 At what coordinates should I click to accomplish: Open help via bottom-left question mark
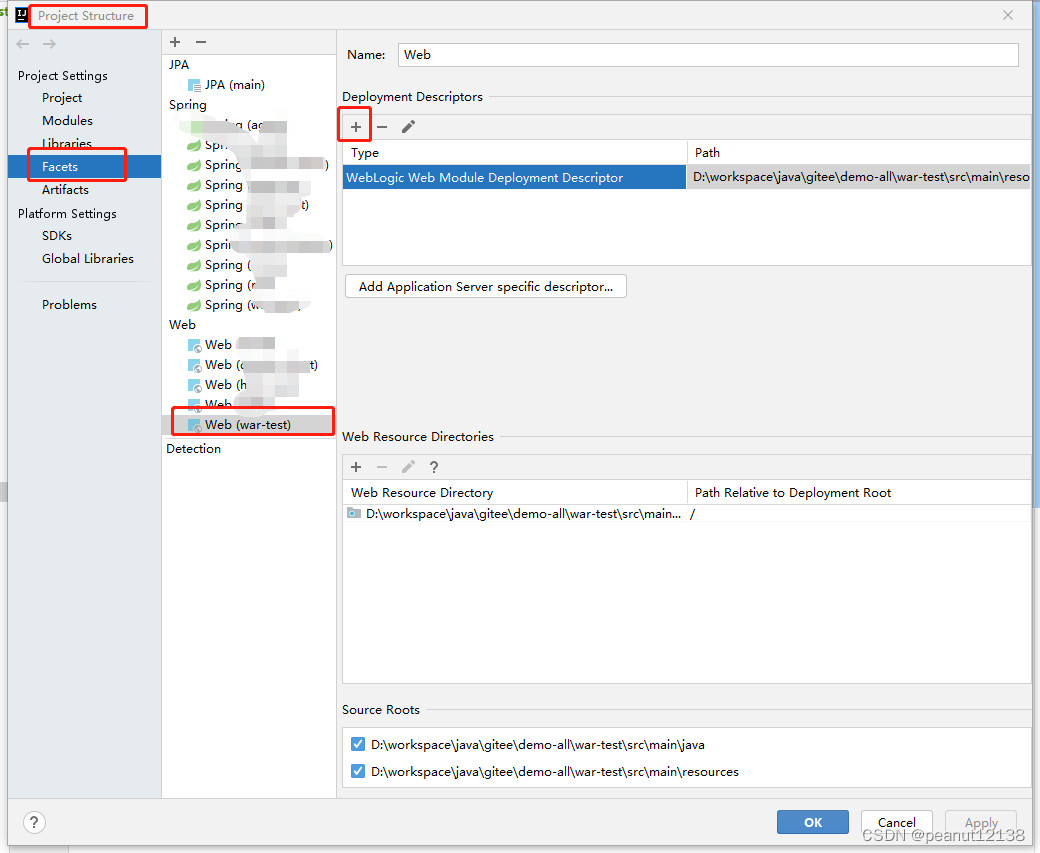[x=34, y=822]
